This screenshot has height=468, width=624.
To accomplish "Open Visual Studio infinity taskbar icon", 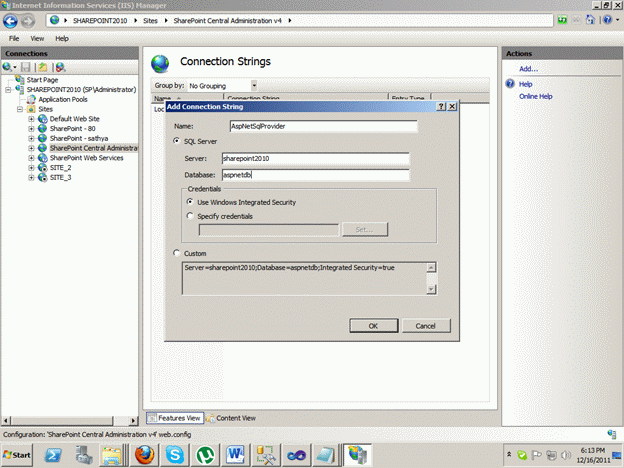I will [x=296, y=455].
